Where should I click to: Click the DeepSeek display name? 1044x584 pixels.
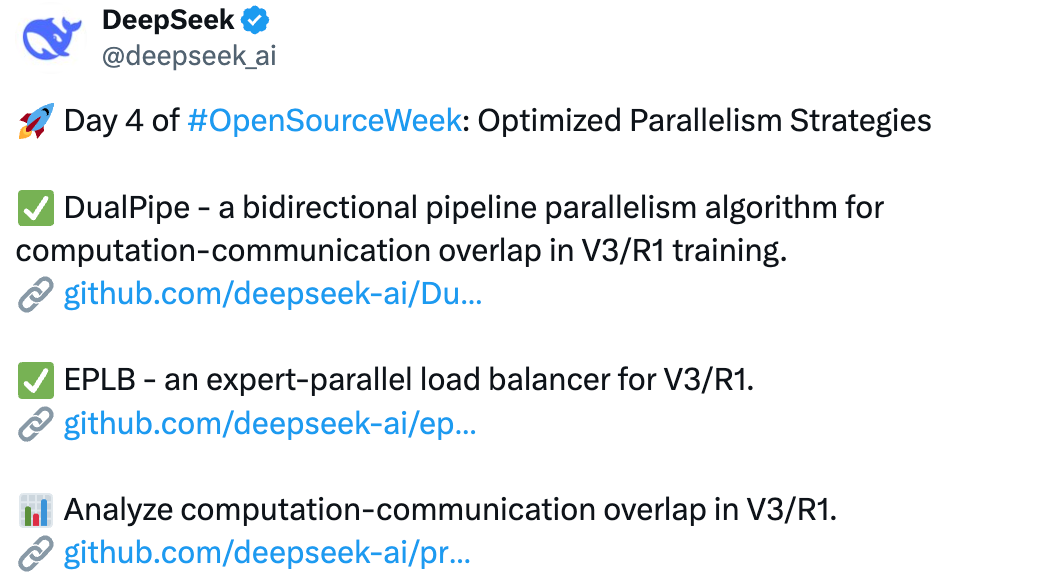(x=168, y=20)
